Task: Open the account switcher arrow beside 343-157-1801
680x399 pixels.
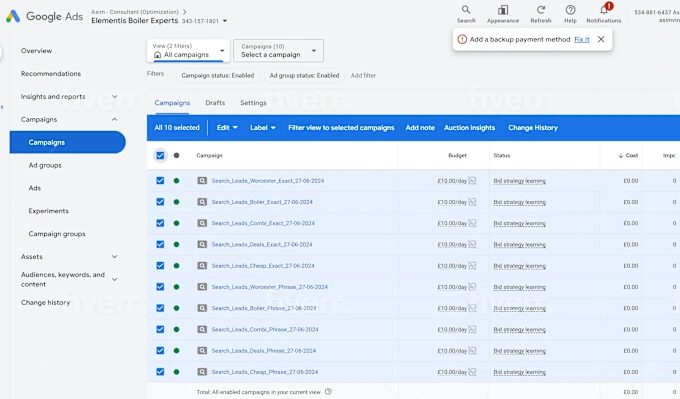Action: point(225,21)
